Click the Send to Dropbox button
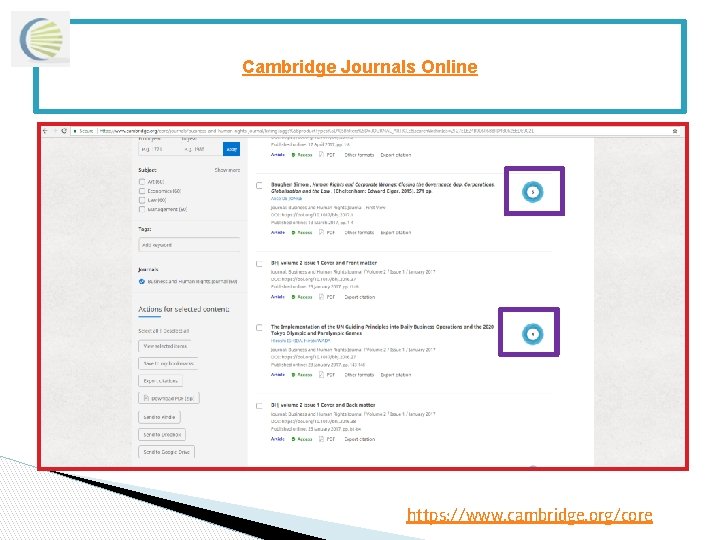 click(x=162, y=434)
